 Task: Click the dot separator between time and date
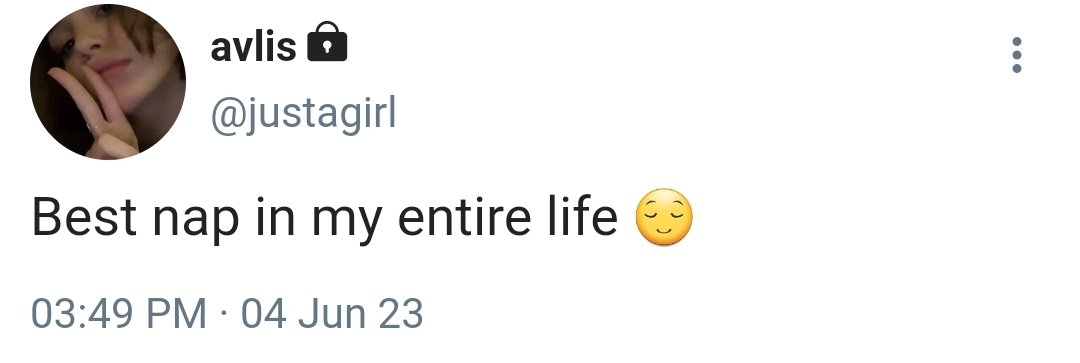tap(223, 314)
